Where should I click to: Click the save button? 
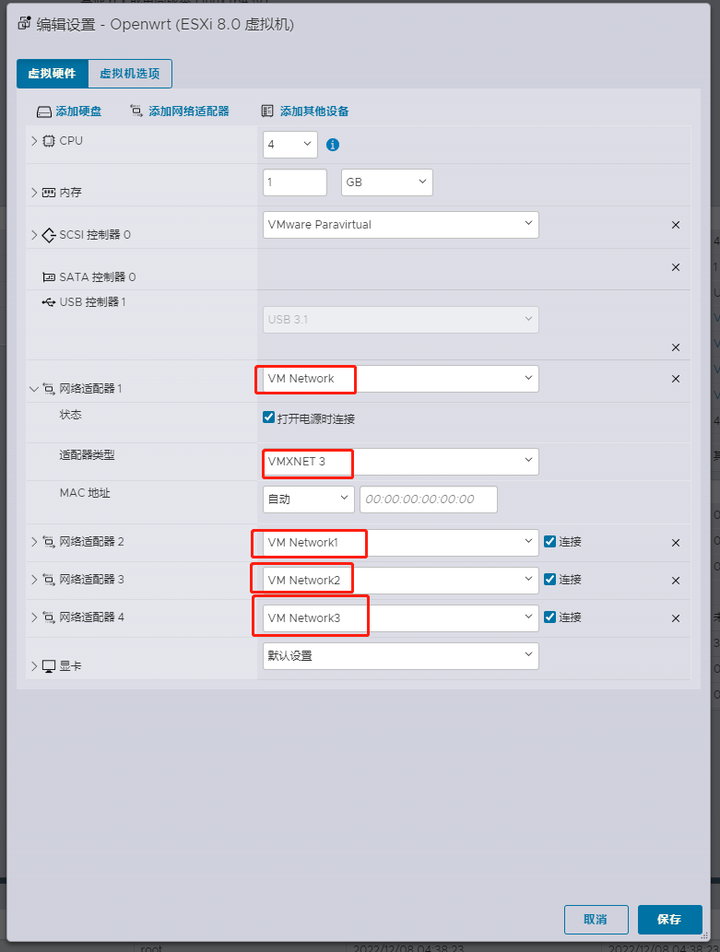[670, 919]
